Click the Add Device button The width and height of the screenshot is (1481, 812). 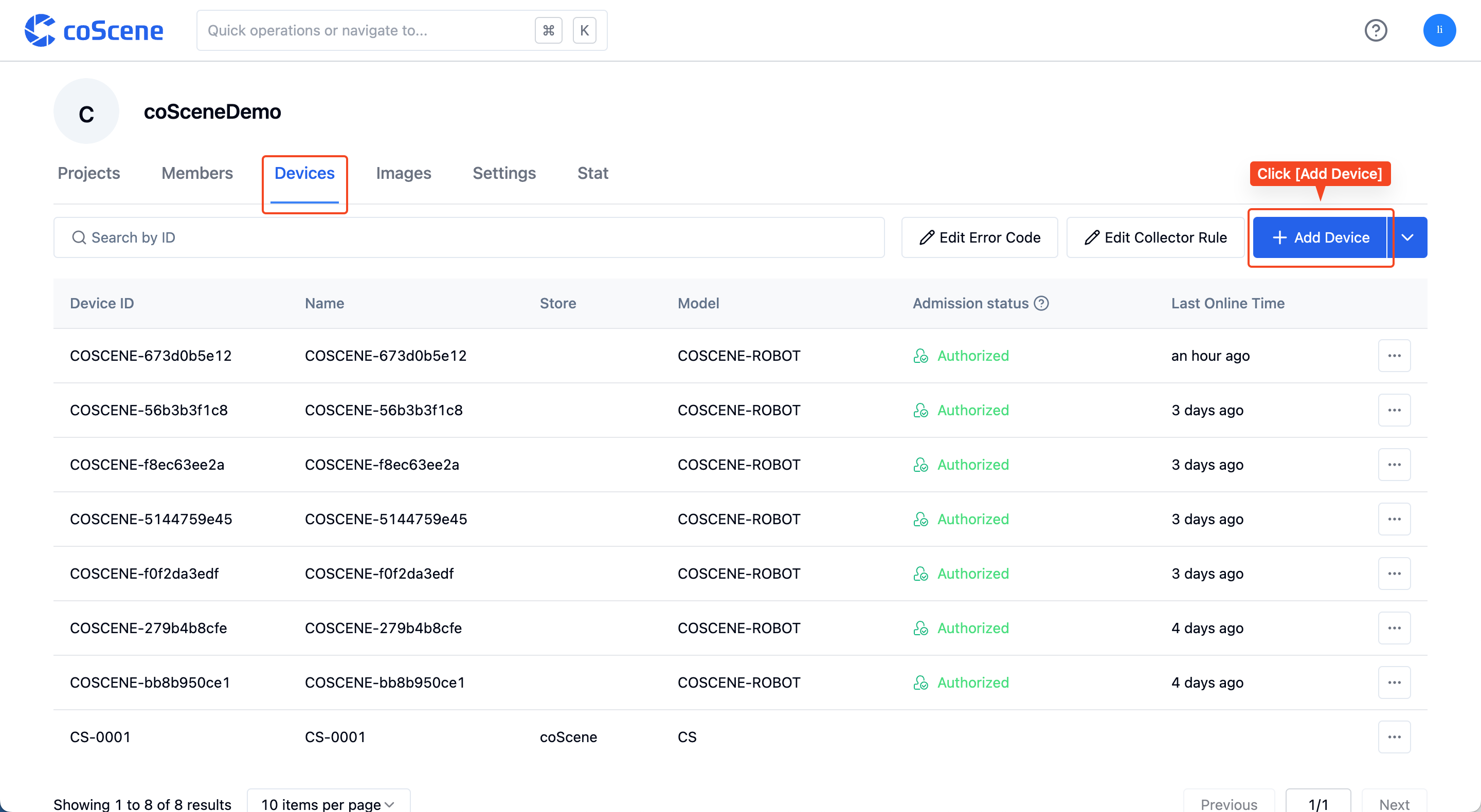(1320, 237)
